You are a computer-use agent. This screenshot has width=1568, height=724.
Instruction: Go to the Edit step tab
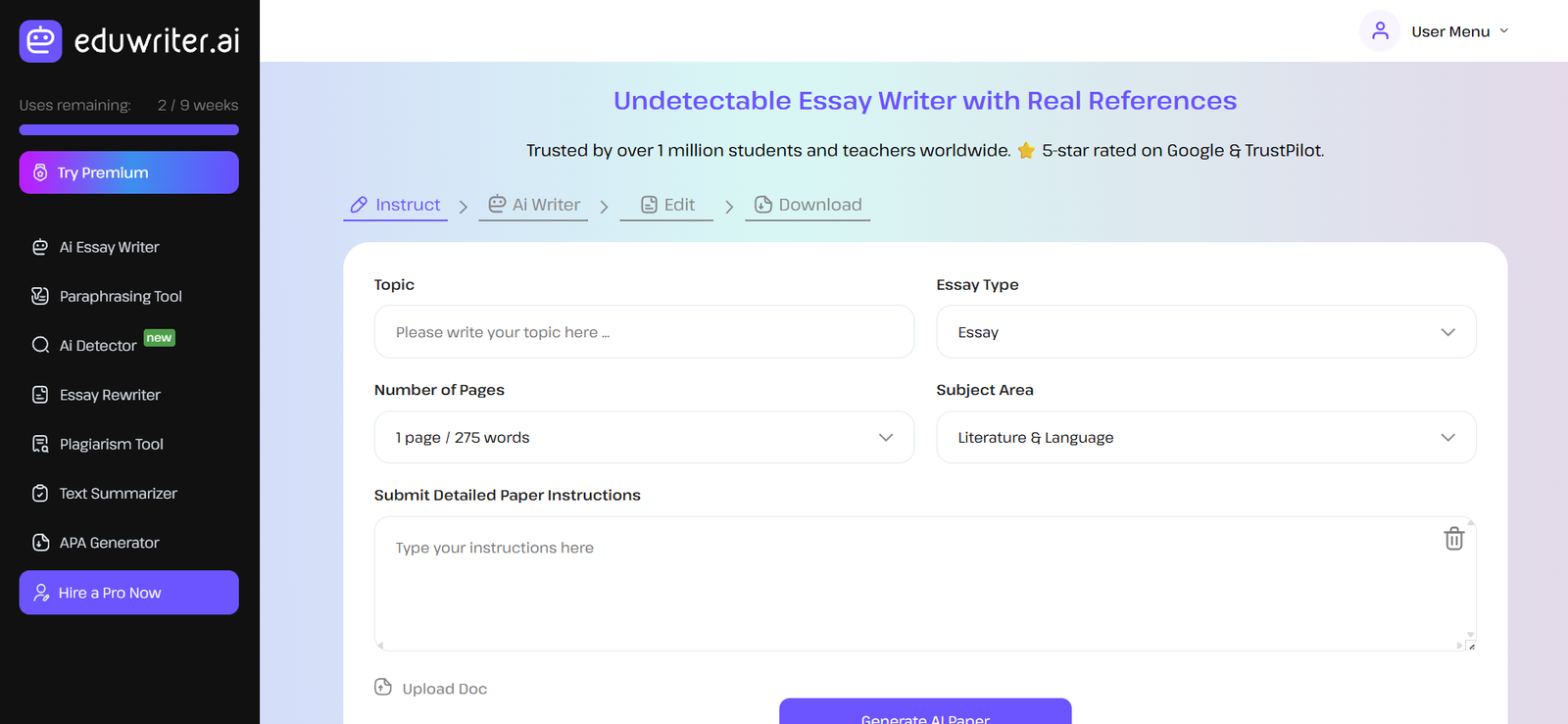[667, 205]
